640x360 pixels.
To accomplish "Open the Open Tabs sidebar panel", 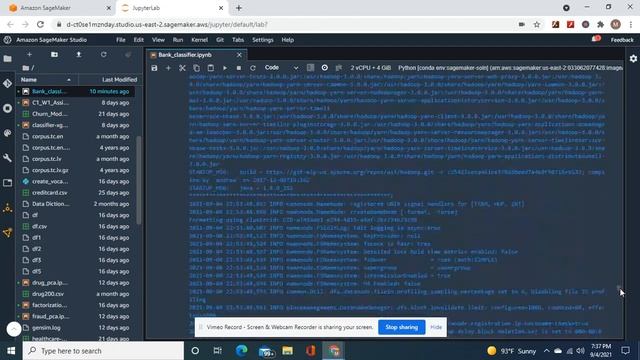I will (x=7, y=183).
